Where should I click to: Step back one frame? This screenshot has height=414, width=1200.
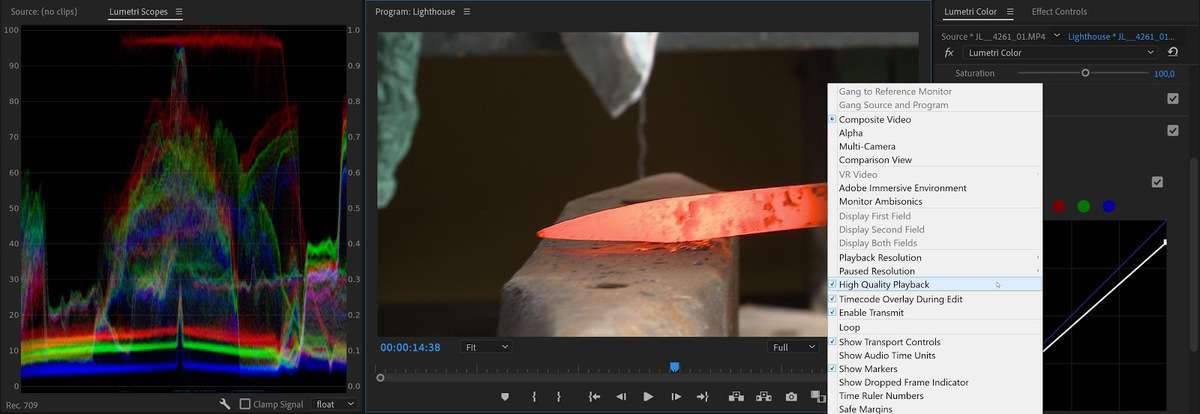621,397
